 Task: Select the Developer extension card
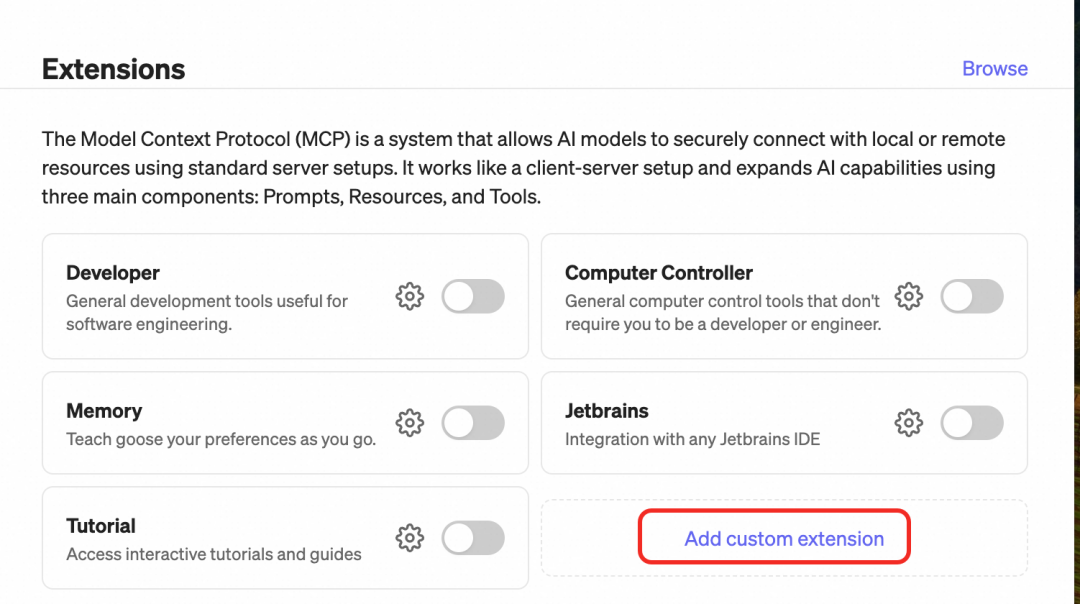pos(200,296)
